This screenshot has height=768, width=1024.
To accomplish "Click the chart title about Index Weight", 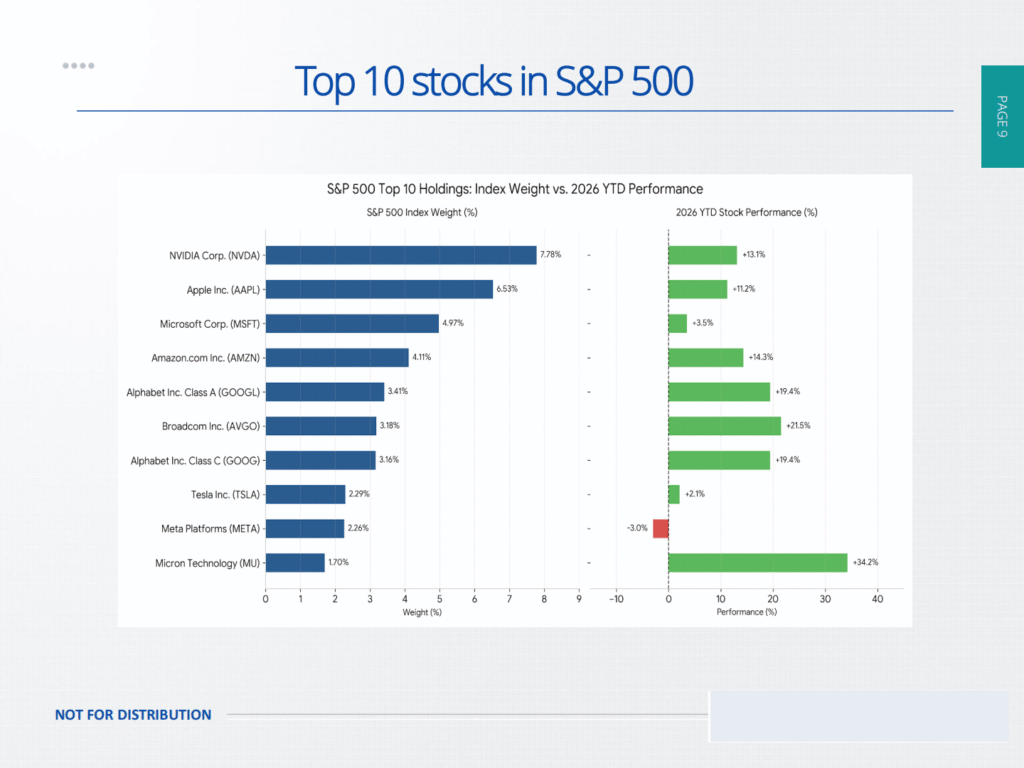I will (515, 189).
